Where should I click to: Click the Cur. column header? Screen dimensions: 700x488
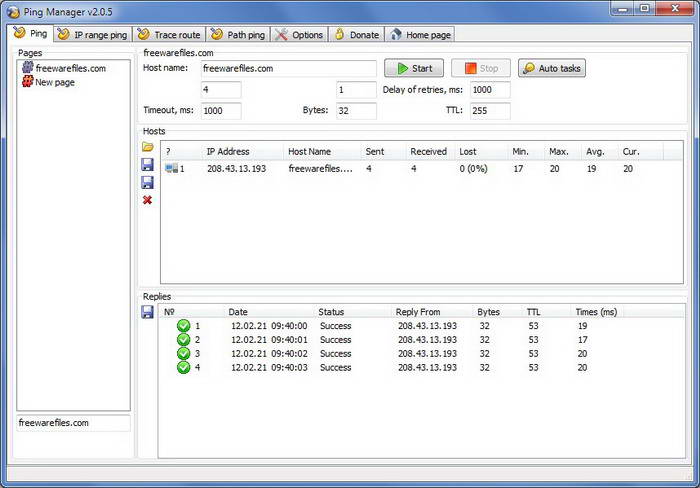pyautogui.click(x=641, y=151)
